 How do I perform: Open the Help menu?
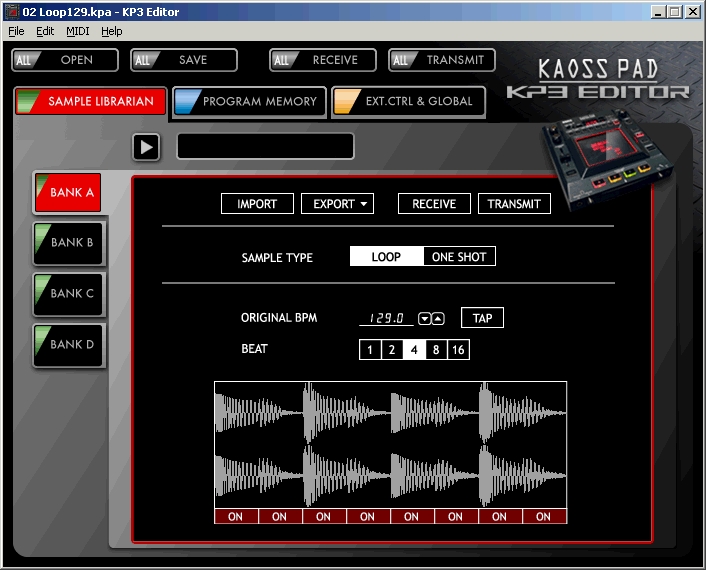(x=112, y=31)
